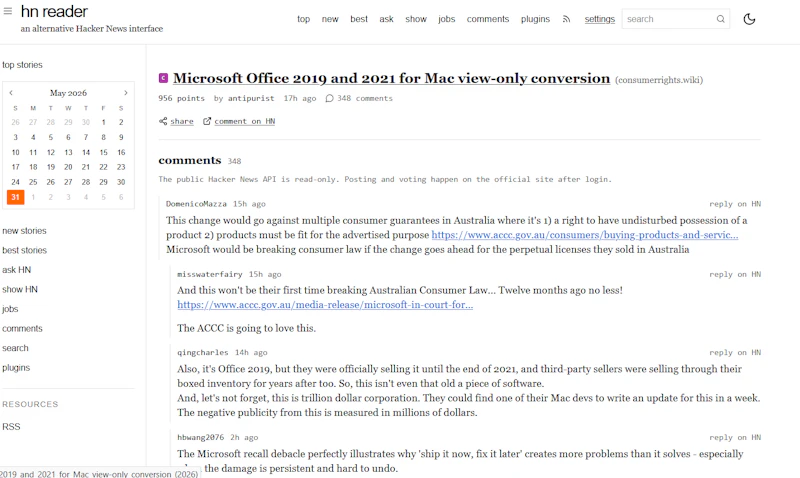Click the May 2026 calendar header

tap(68, 93)
